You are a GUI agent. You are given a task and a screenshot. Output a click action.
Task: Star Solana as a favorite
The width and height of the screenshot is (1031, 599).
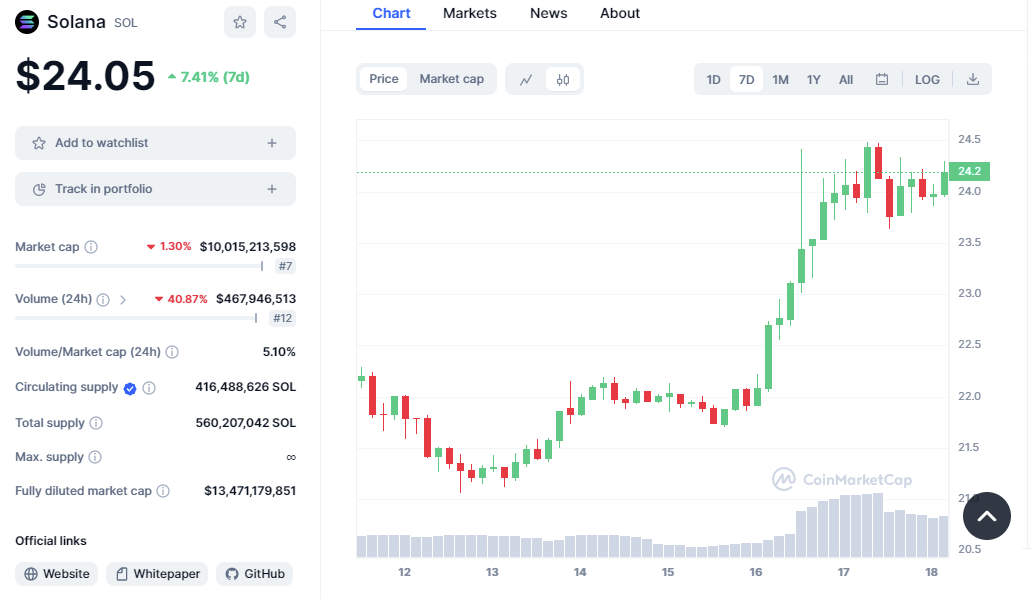pyautogui.click(x=240, y=22)
